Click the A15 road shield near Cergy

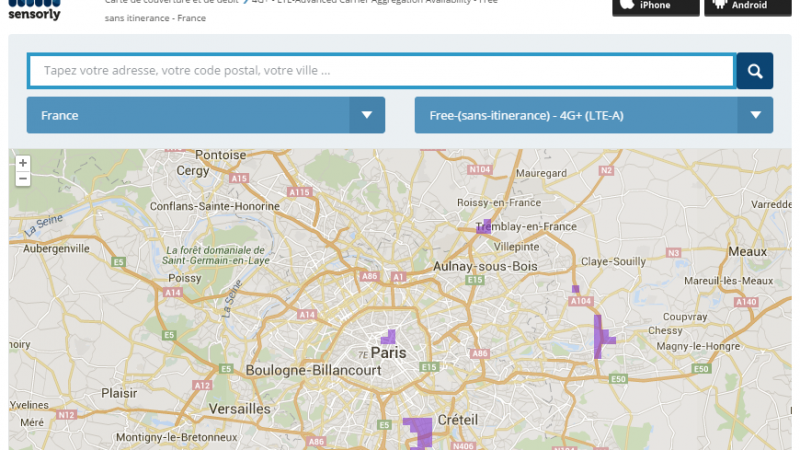click(239, 178)
